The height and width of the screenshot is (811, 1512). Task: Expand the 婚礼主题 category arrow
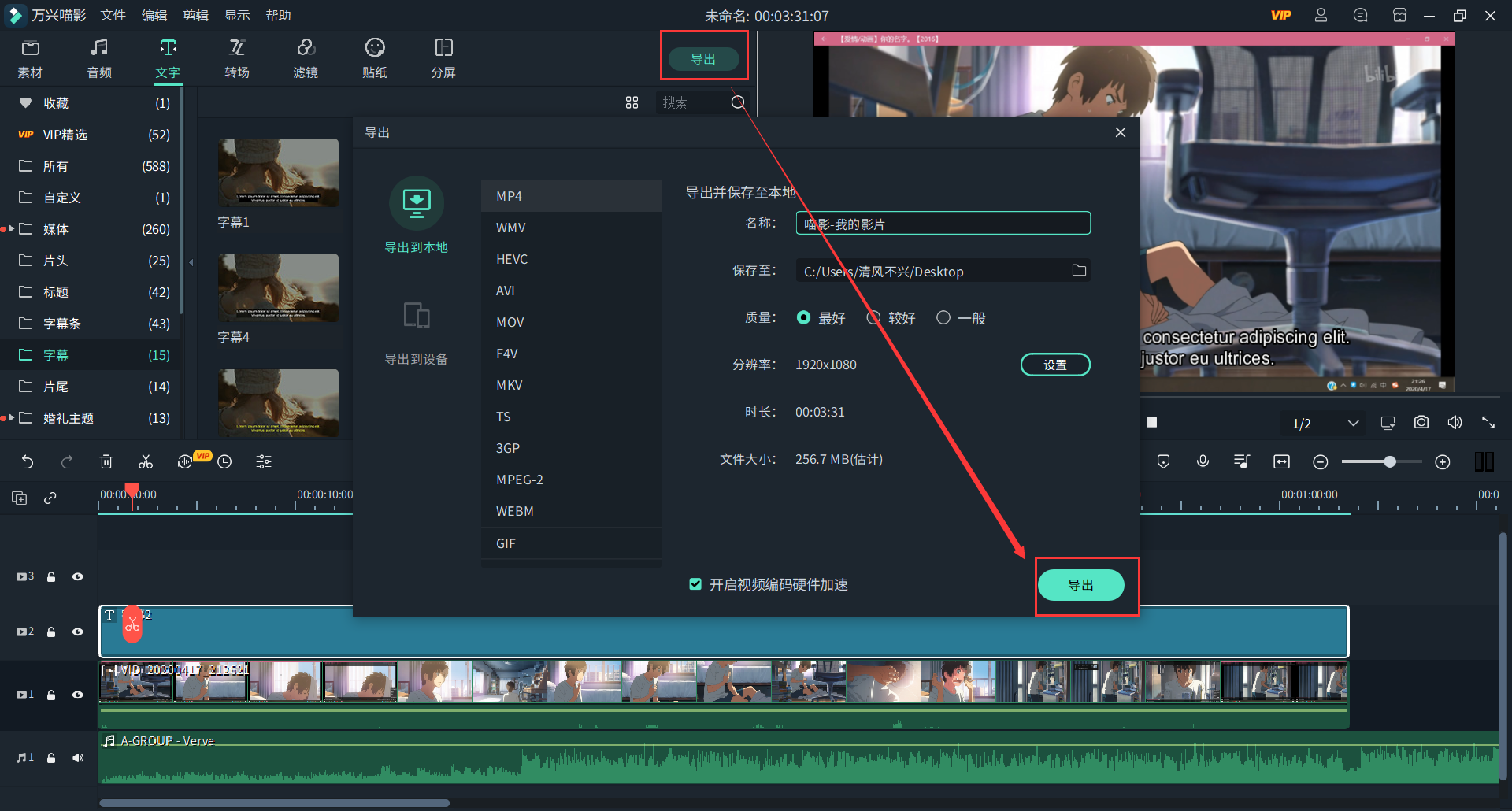tap(11, 418)
